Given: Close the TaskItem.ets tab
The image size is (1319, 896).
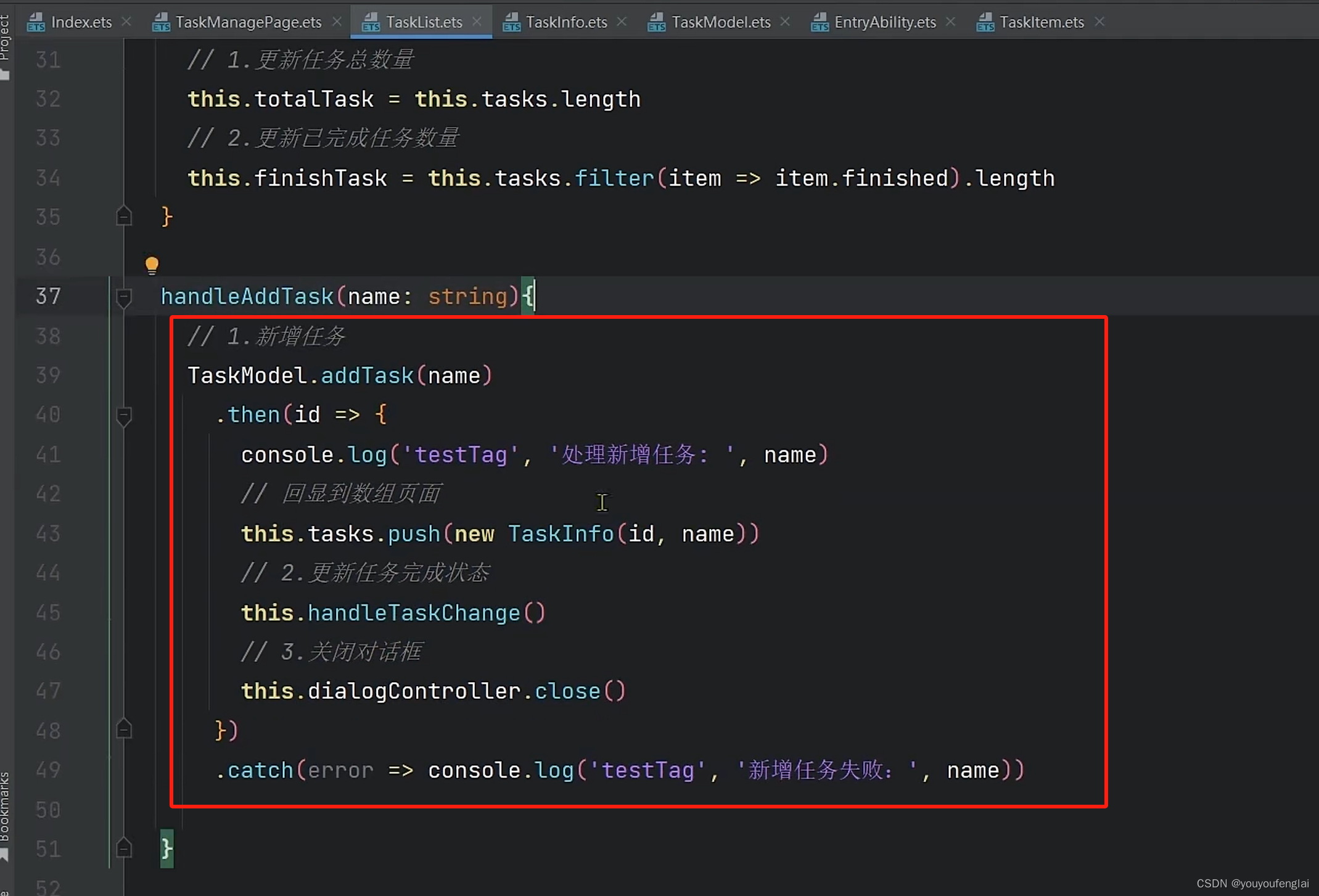Looking at the screenshot, I should click(1099, 22).
